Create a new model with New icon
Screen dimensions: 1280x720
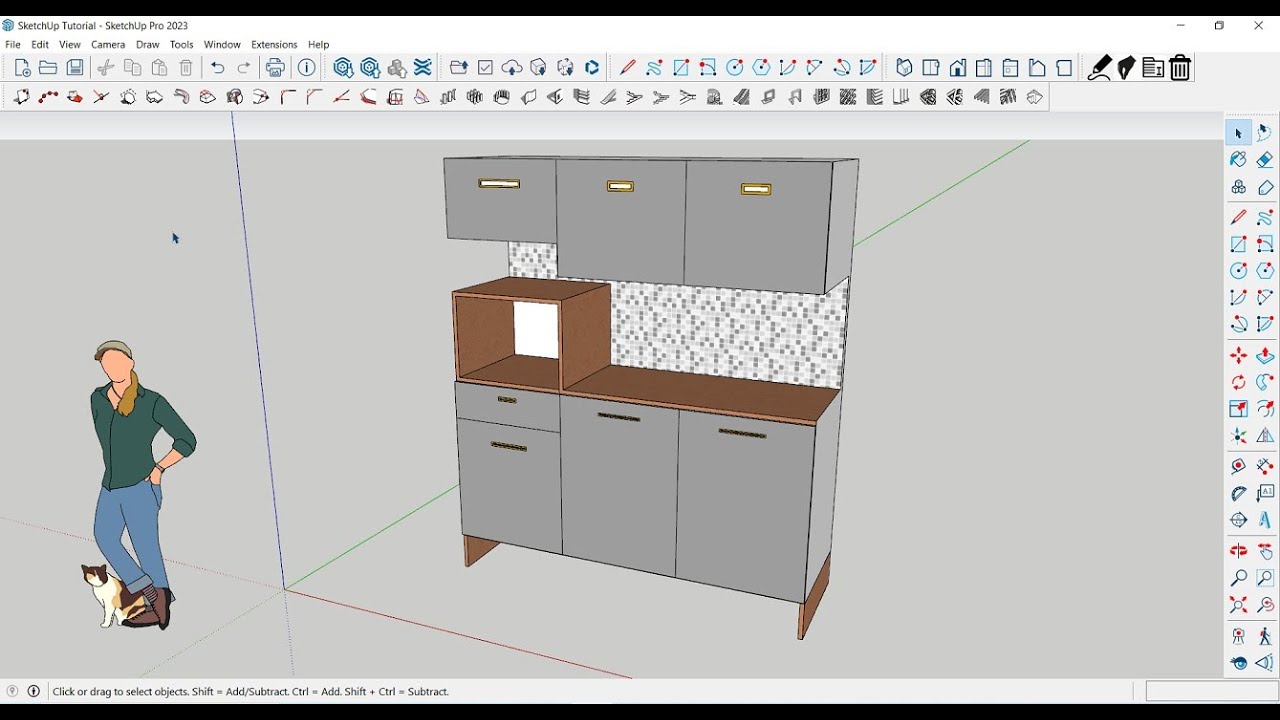(22, 68)
